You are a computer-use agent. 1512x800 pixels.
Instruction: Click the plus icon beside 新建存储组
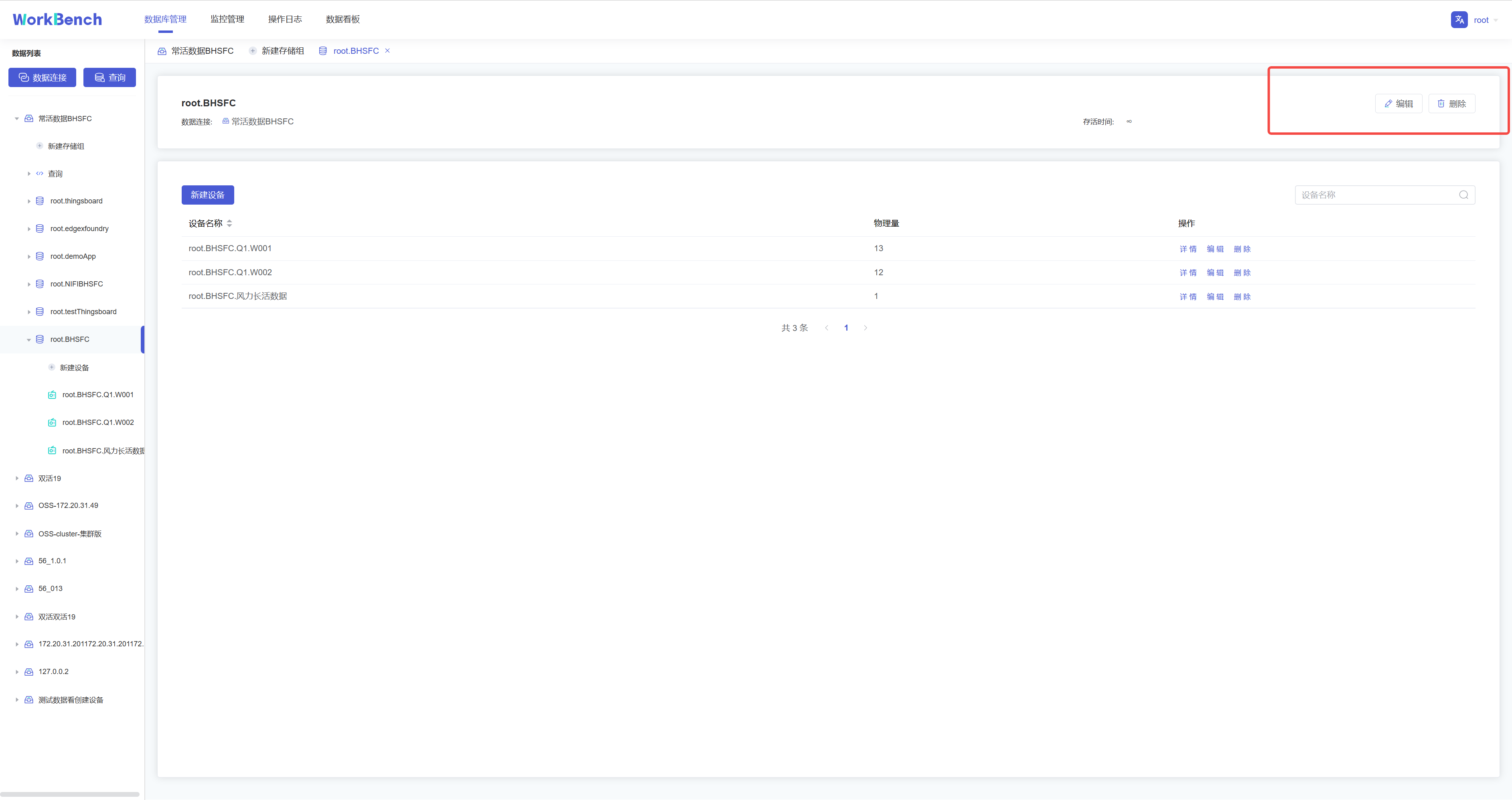click(39, 146)
